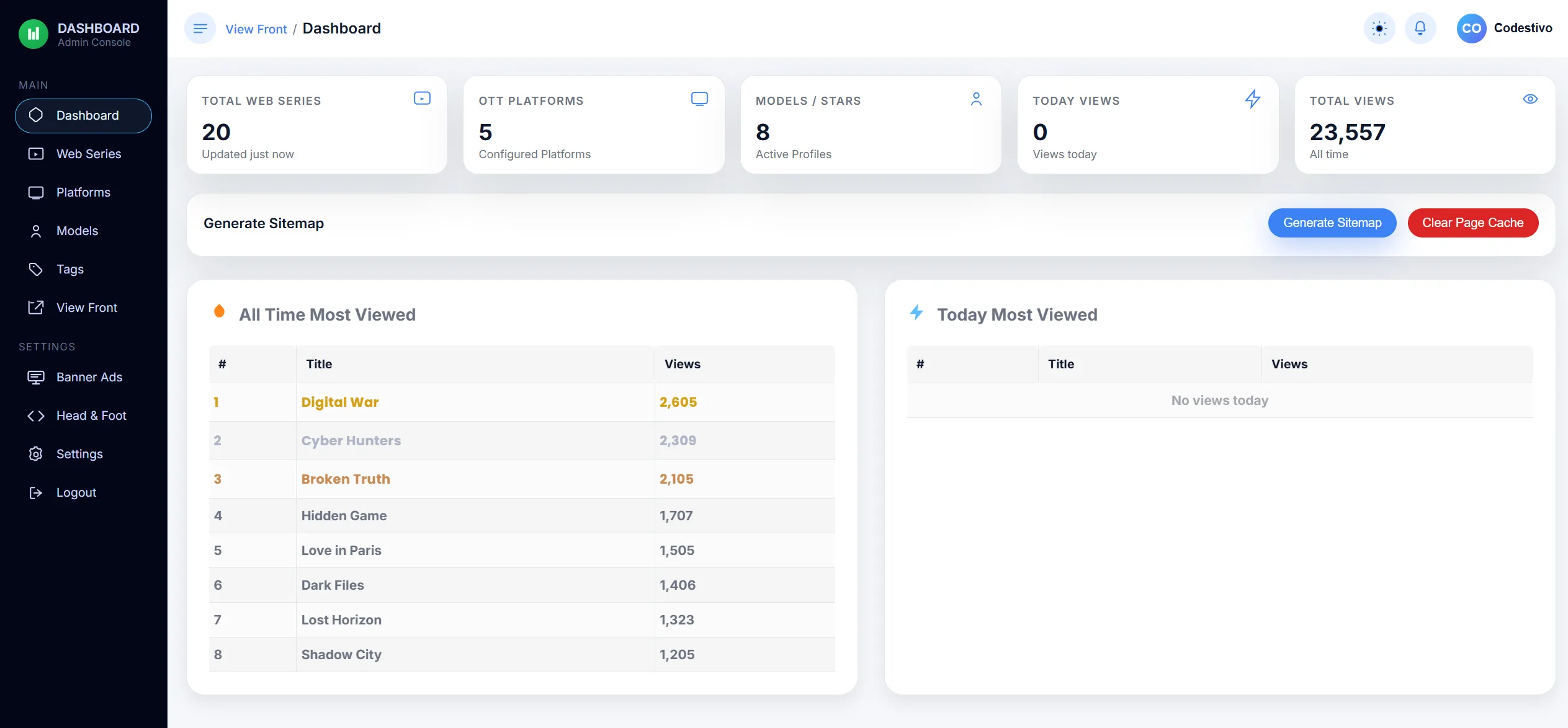Toggle the light/dark theme sun icon
The width and height of the screenshot is (1568, 728).
tap(1379, 29)
